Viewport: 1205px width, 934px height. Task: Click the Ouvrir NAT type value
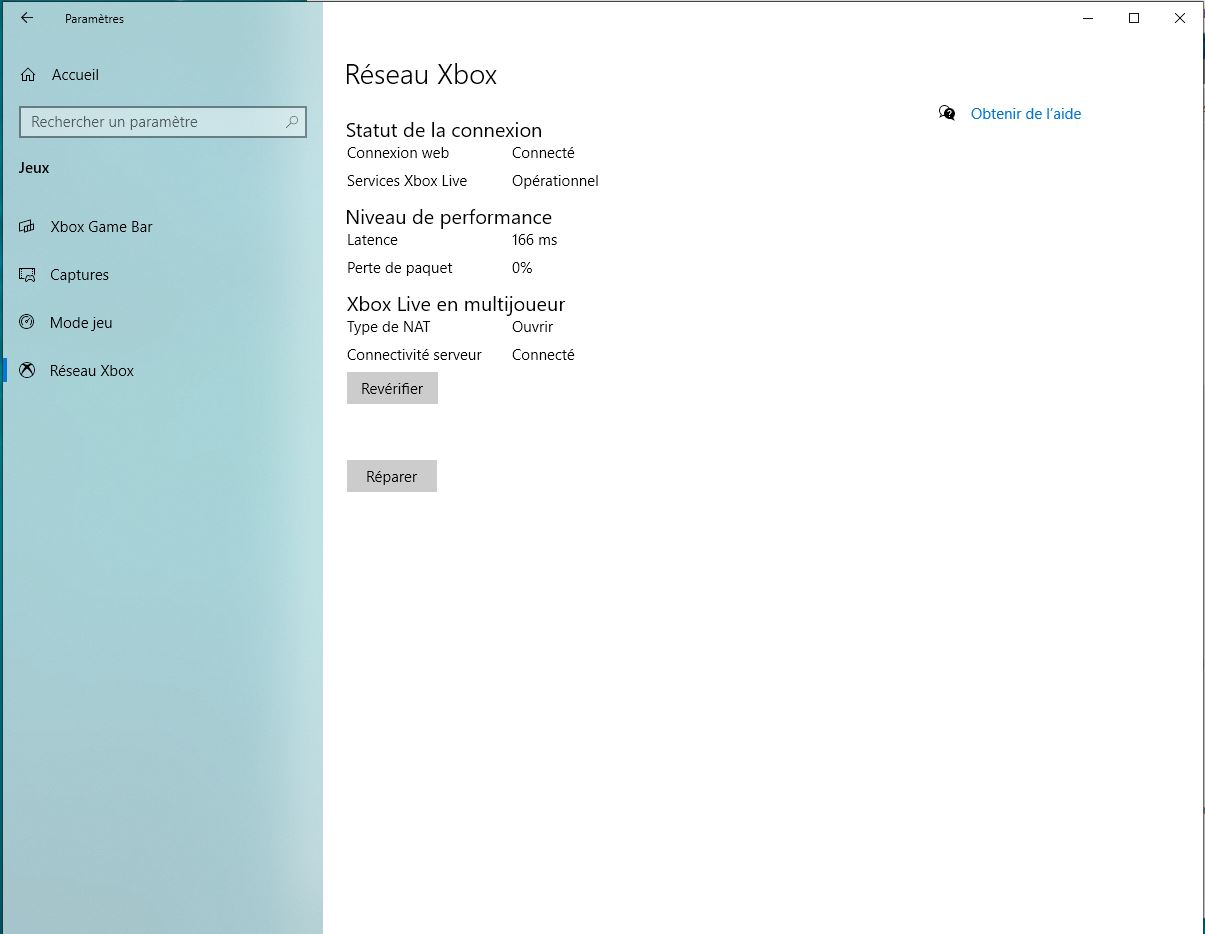click(x=532, y=327)
